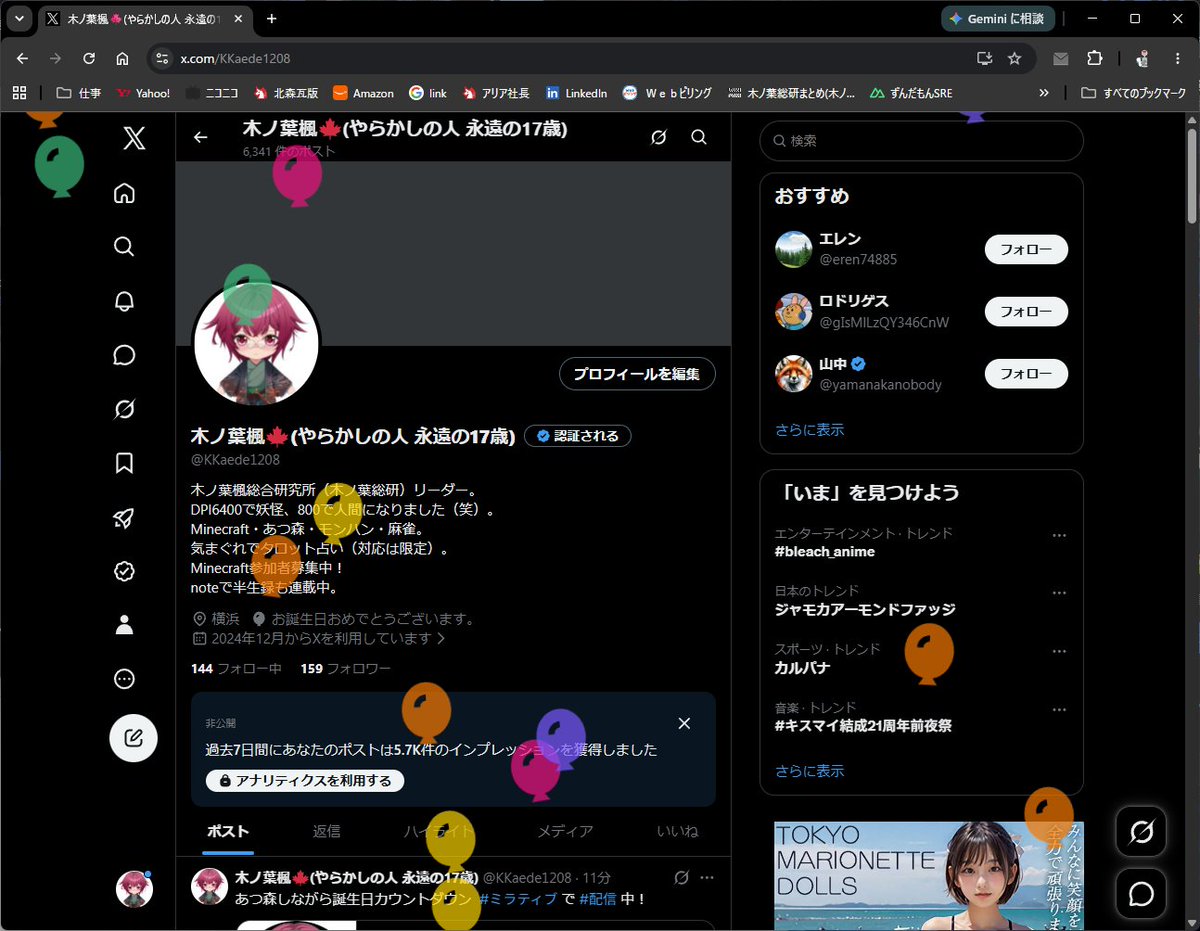Image resolution: width=1200 pixels, height=931 pixels.
Task: Select the ポスト tab
Action: (228, 831)
